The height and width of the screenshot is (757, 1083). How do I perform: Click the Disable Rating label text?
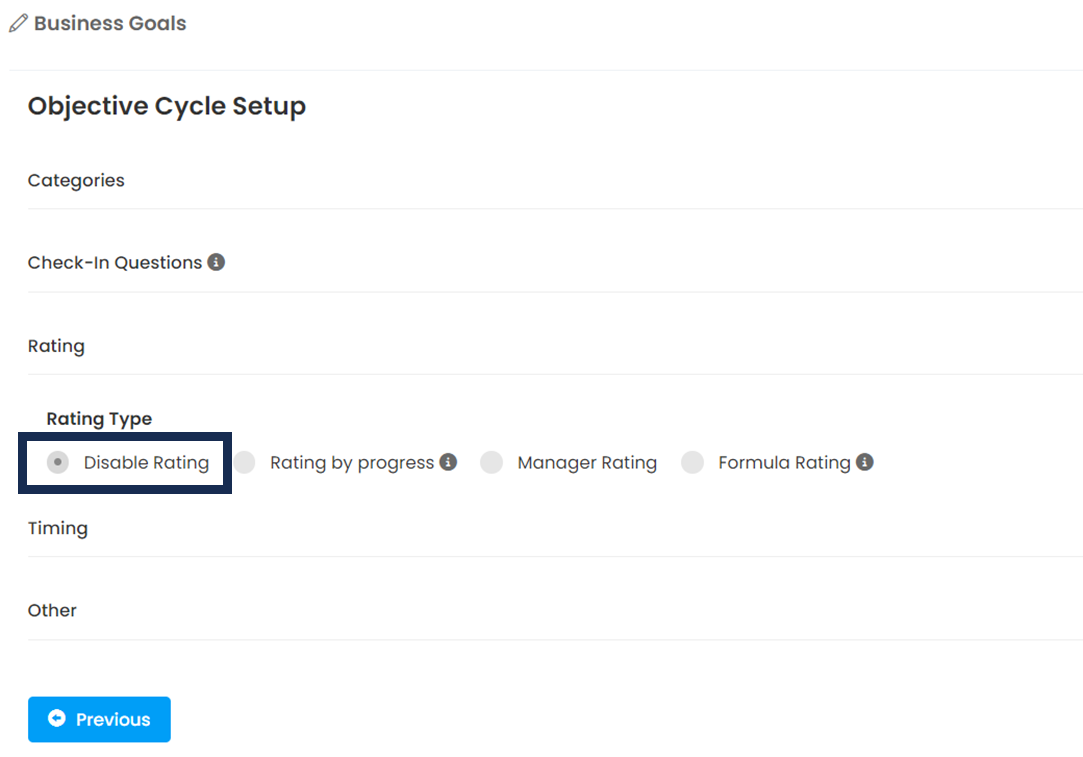[x=146, y=463]
